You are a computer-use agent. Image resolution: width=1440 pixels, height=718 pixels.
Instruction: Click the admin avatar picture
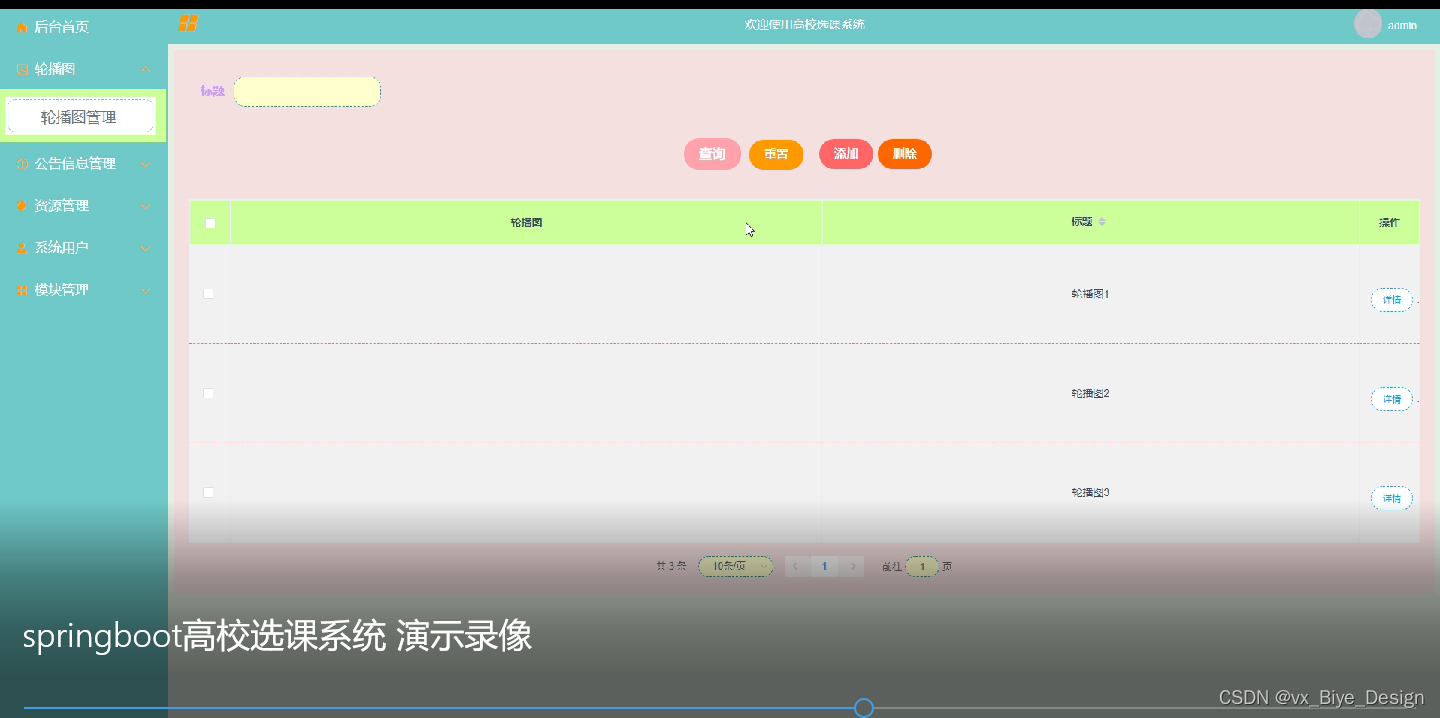click(1367, 24)
